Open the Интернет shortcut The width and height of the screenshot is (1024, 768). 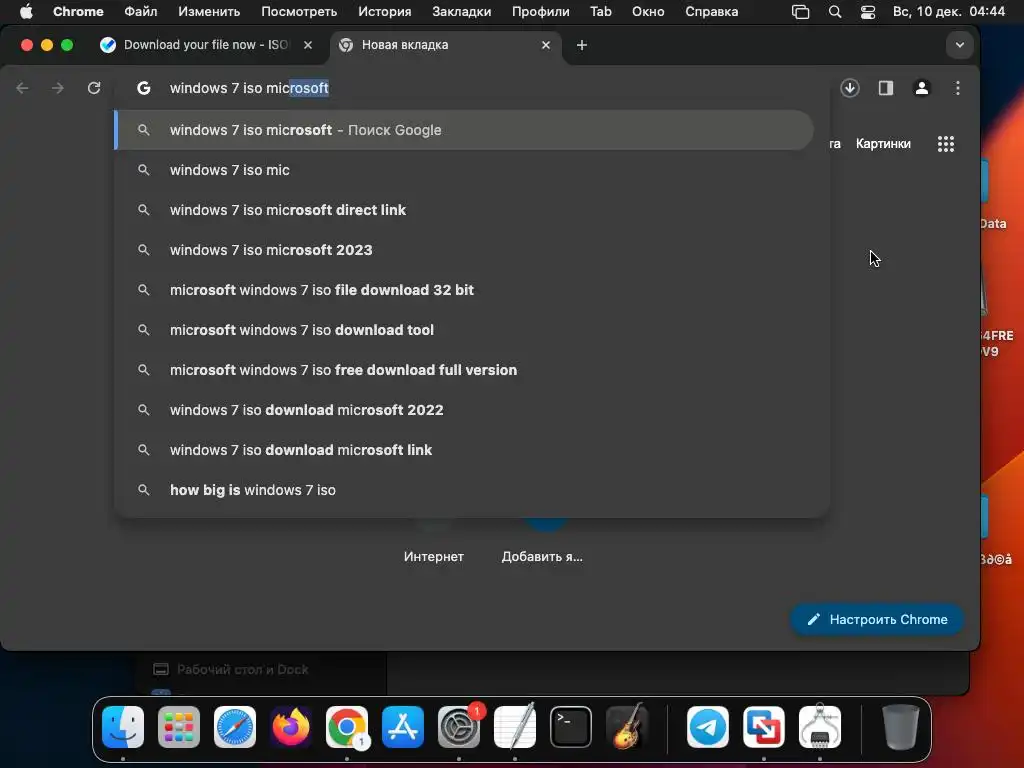(x=434, y=556)
